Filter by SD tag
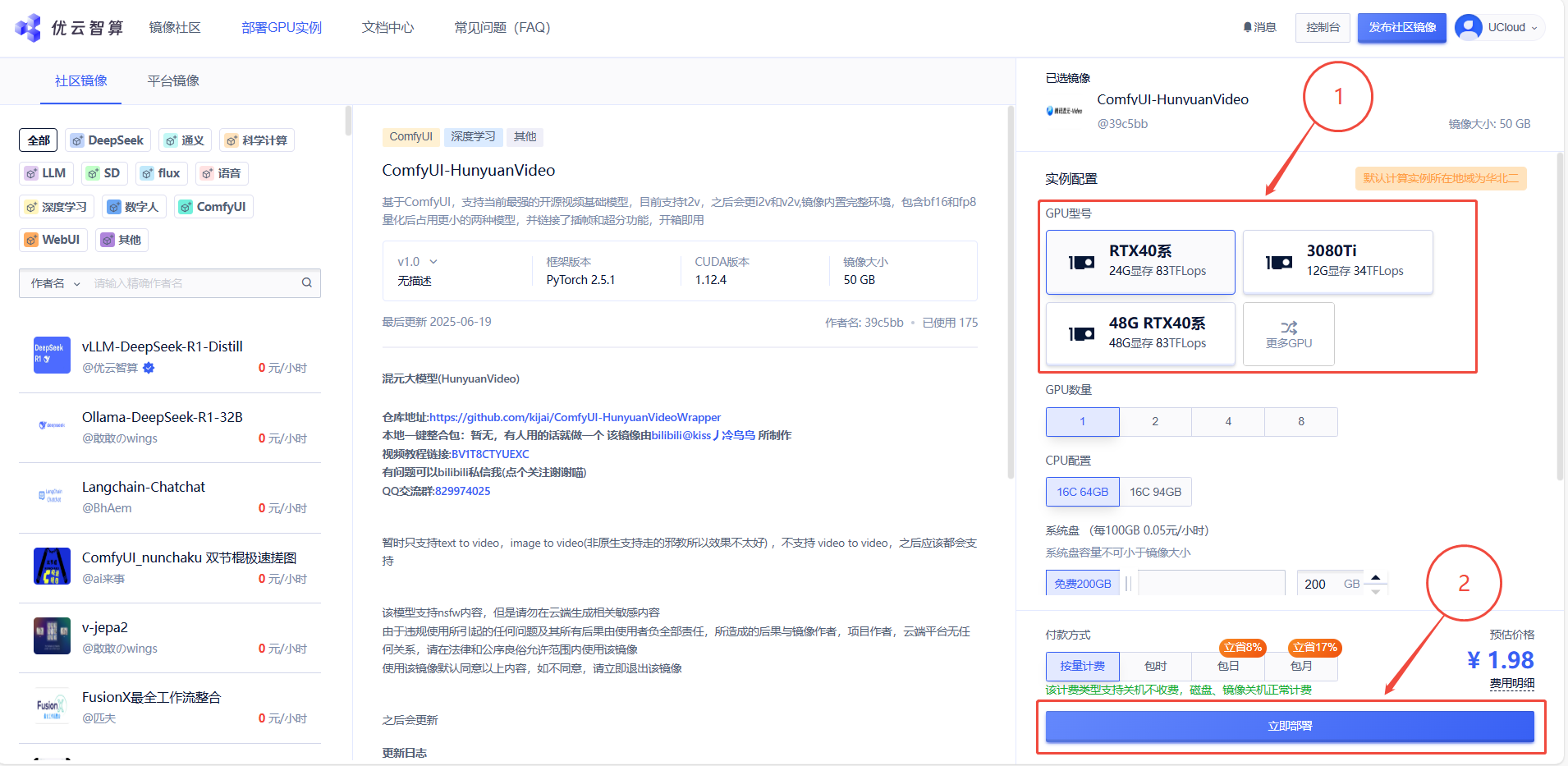This screenshot has width=1568, height=766. [x=104, y=173]
